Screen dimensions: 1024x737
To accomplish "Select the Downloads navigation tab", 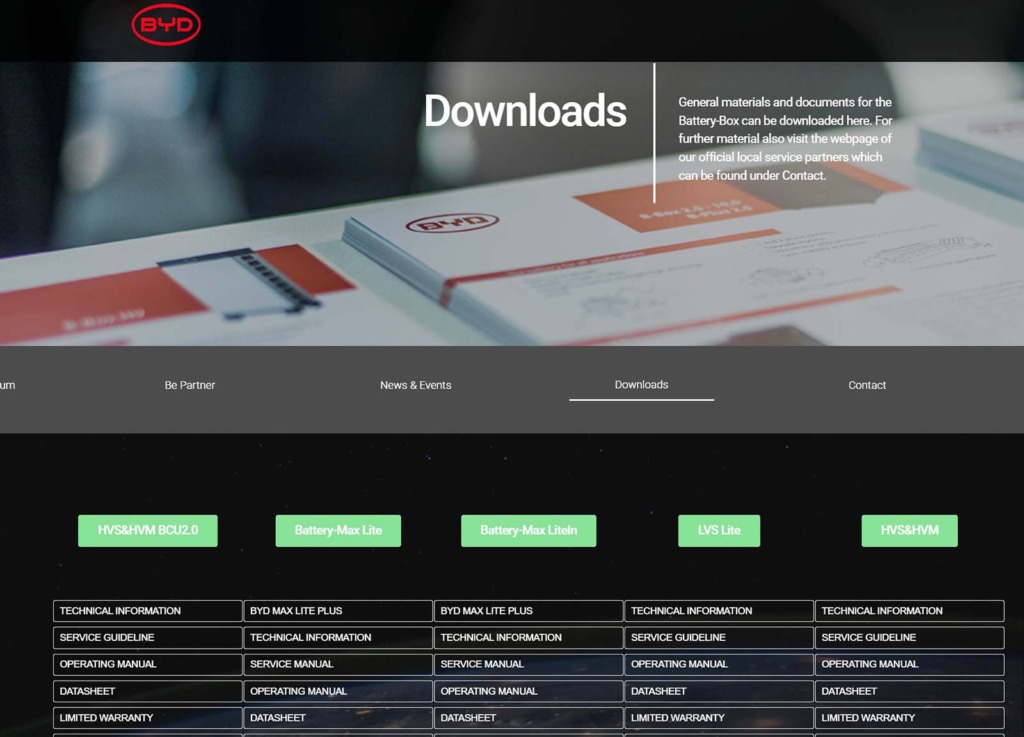I will click(641, 385).
